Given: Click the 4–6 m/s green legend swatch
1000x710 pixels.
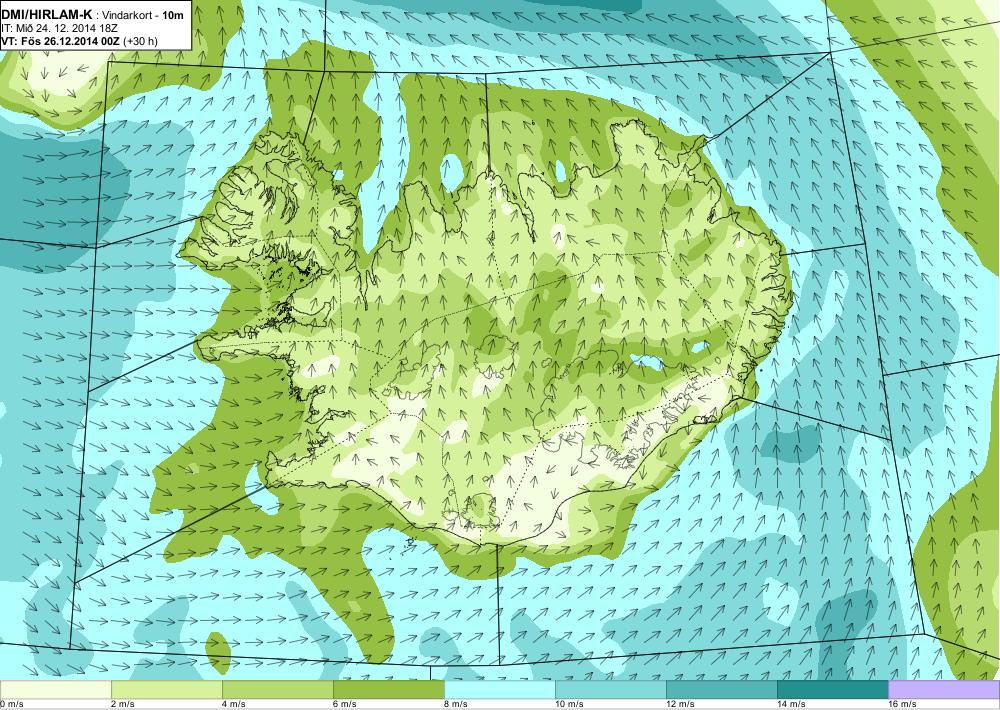Looking at the screenshot, I should (x=277, y=690).
